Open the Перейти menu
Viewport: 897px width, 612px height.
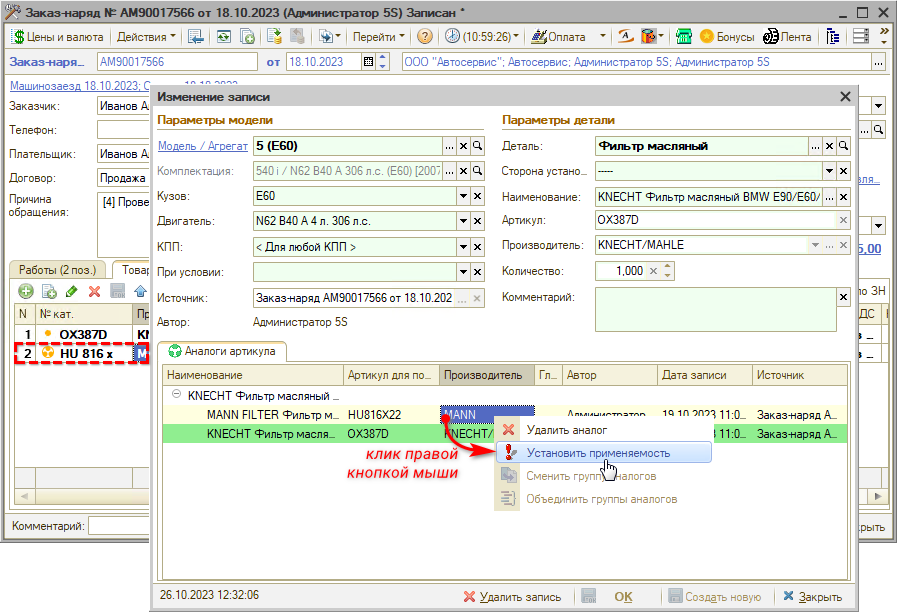click(378, 37)
